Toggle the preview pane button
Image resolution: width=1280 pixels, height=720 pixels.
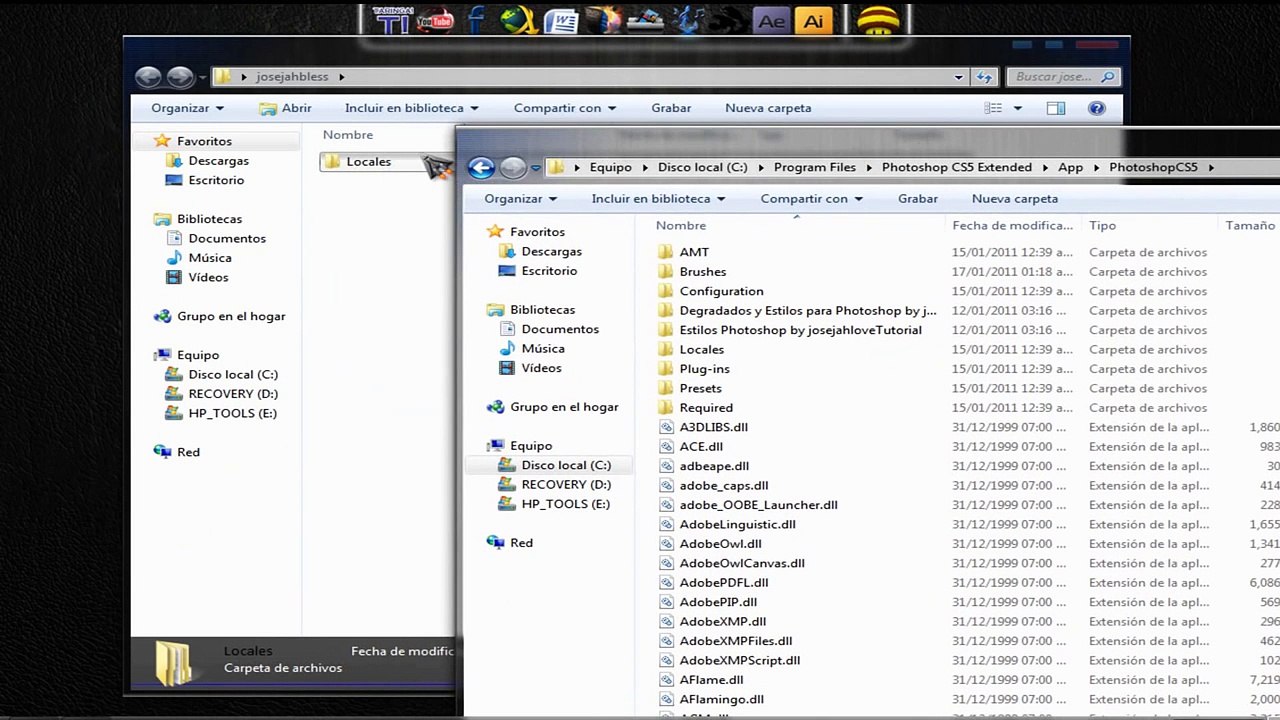1056,108
